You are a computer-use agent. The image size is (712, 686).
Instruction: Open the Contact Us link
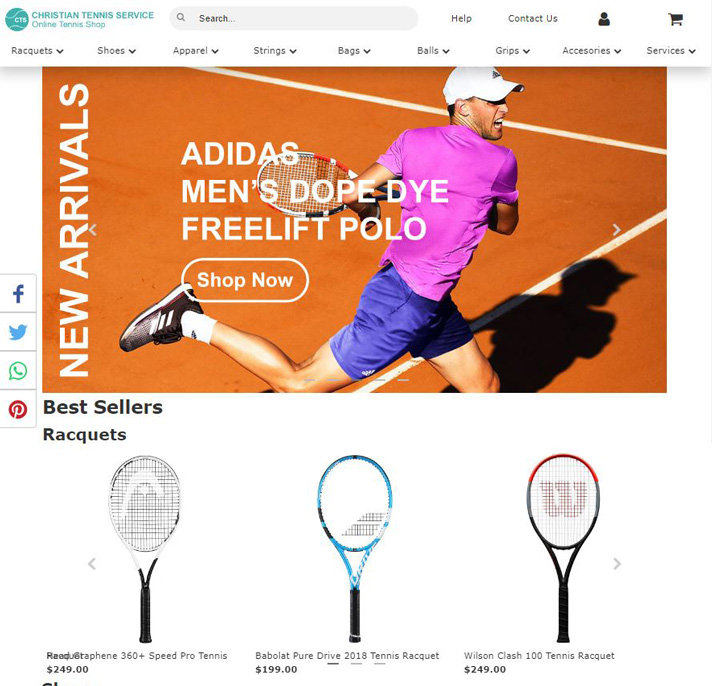pos(533,19)
